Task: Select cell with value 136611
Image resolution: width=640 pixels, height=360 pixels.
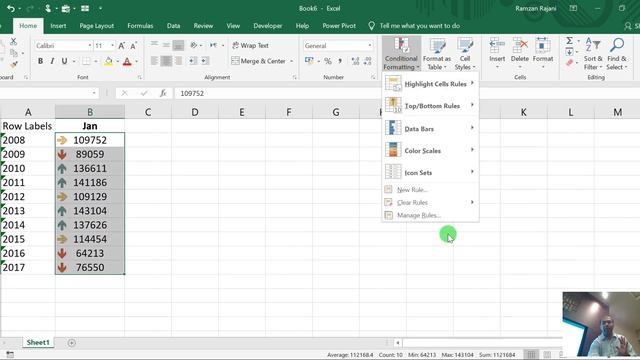Action: (90, 168)
